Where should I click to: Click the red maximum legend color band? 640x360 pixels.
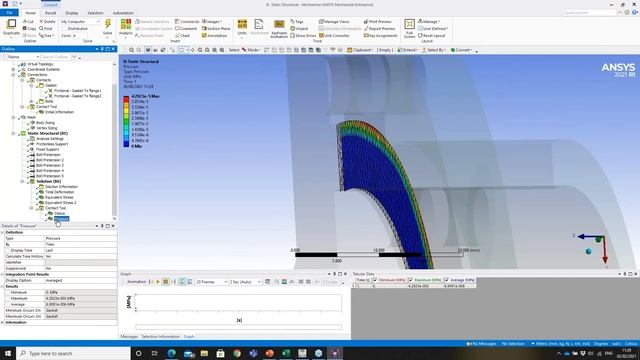[126, 99]
